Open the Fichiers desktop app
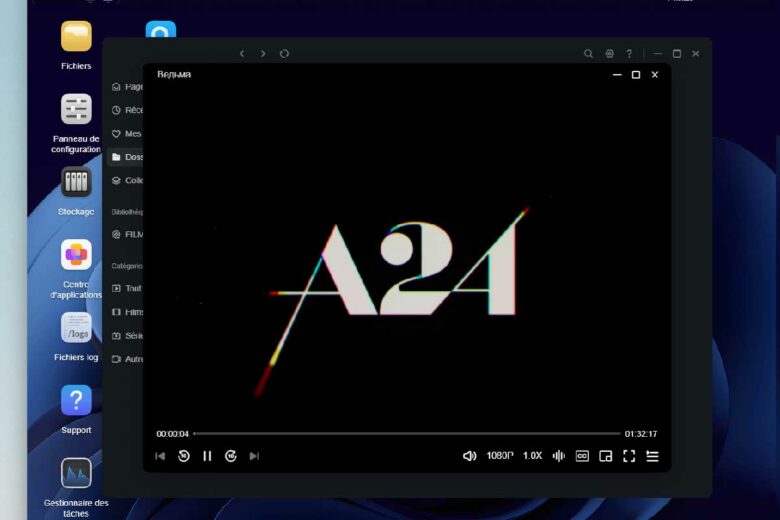Viewport: 780px width, 520px height. (76, 36)
